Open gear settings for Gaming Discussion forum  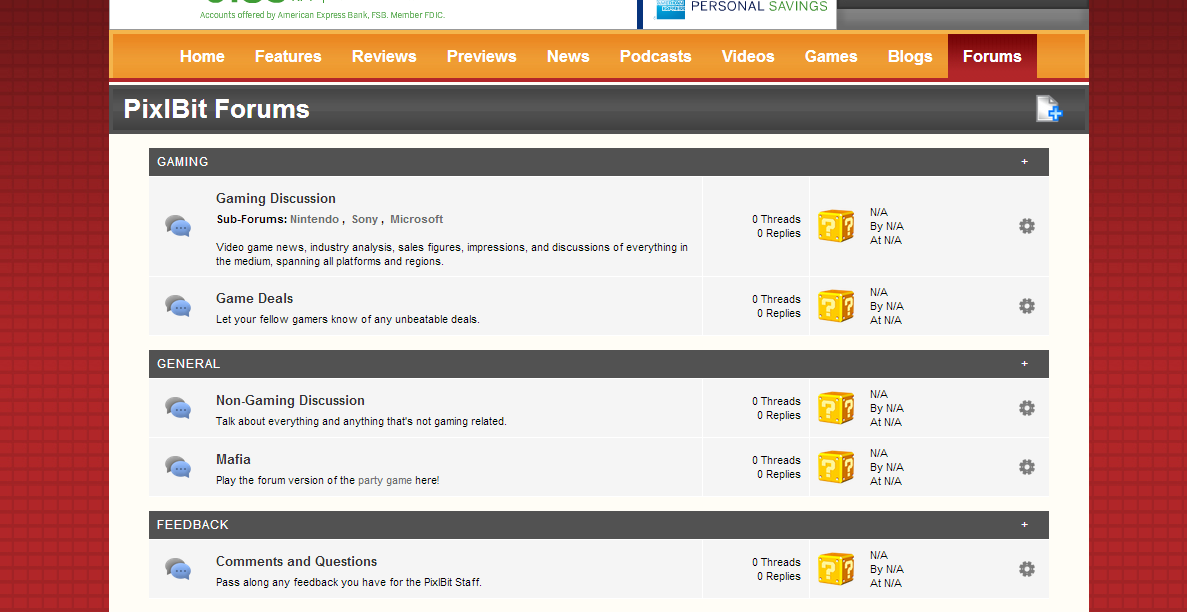[1027, 226]
